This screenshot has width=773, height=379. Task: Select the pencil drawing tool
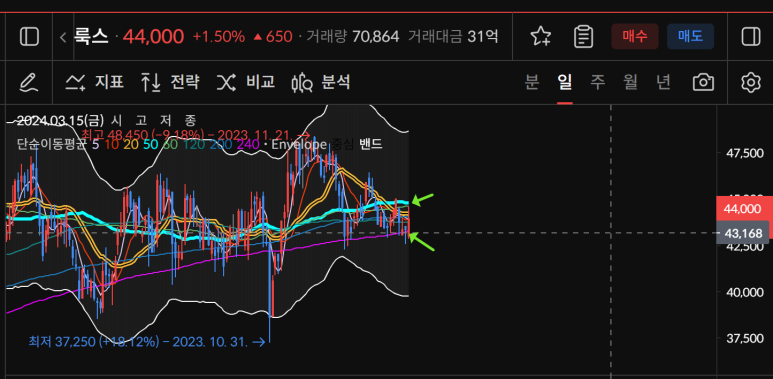click(29, 82)
